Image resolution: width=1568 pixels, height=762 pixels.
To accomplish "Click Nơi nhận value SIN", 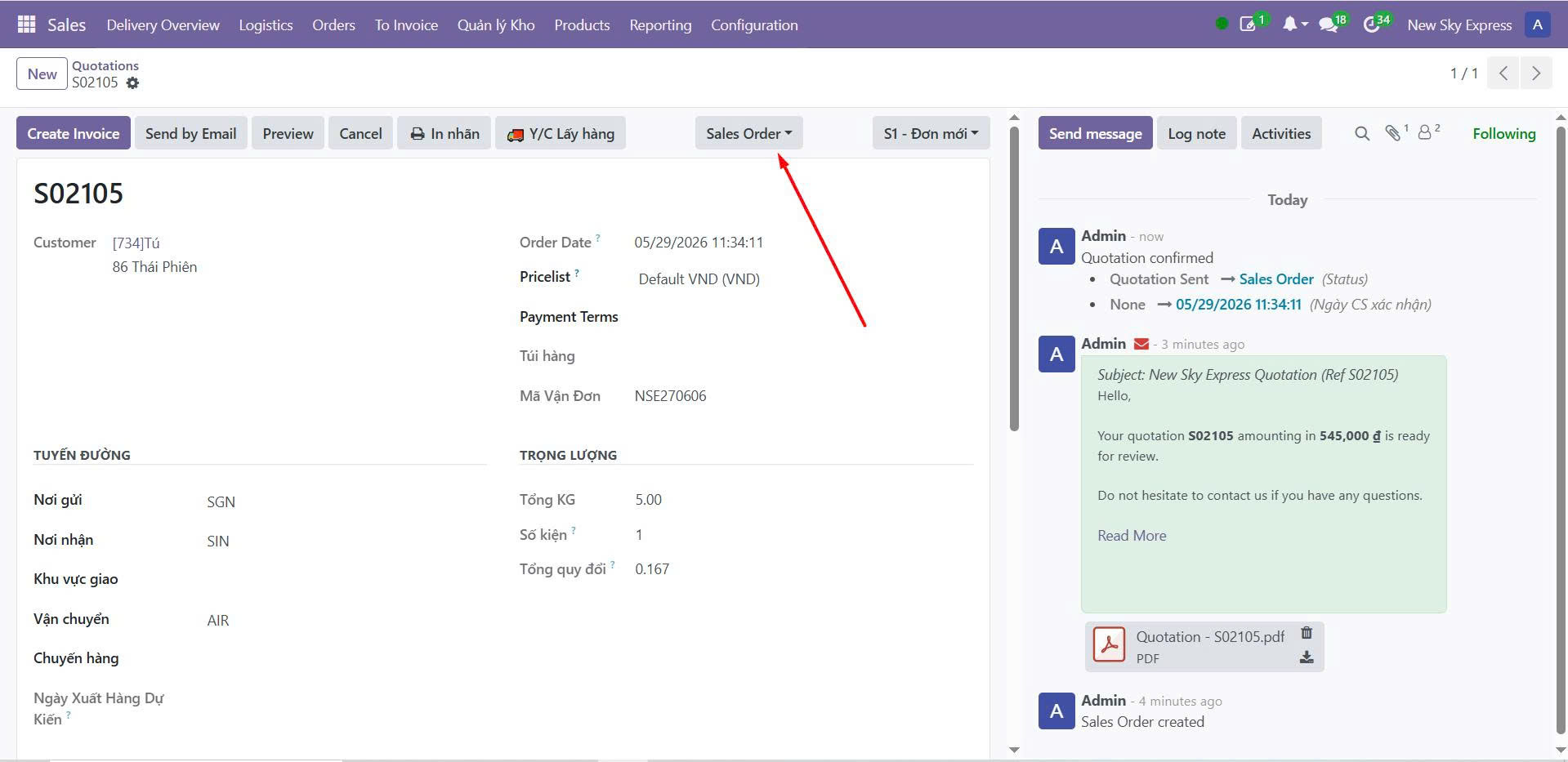I will click(x=217, y=541).
